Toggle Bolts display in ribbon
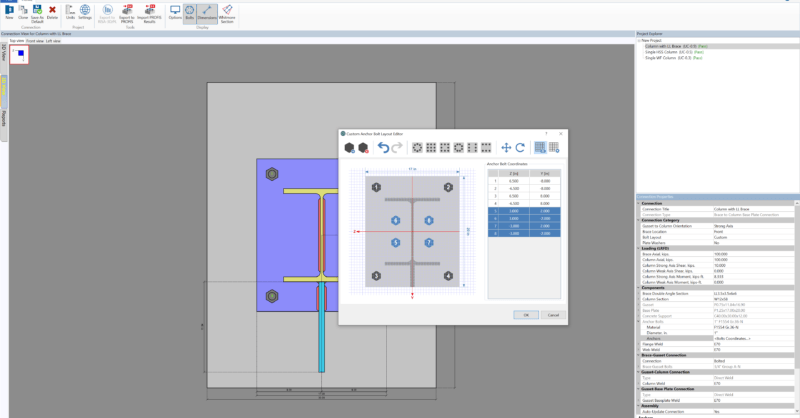 pos(190,14)
